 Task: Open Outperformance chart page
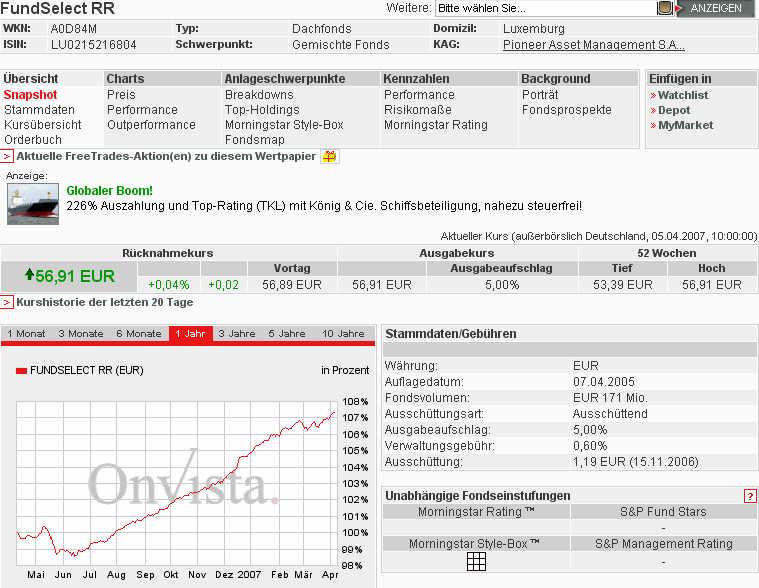(151, 125)
